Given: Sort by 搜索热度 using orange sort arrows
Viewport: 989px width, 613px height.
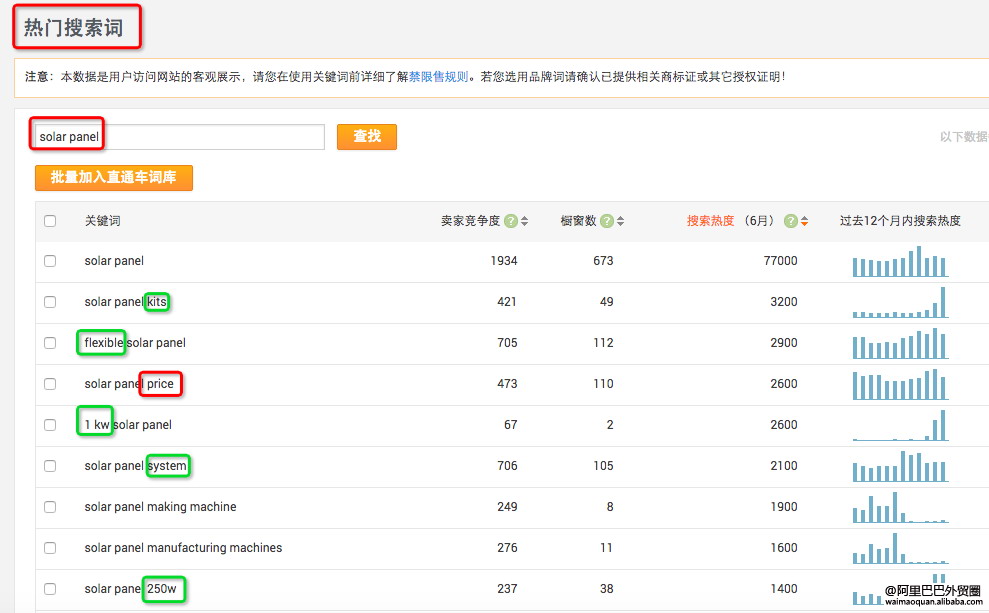Looking at the screenshot, I should (805, 221).
